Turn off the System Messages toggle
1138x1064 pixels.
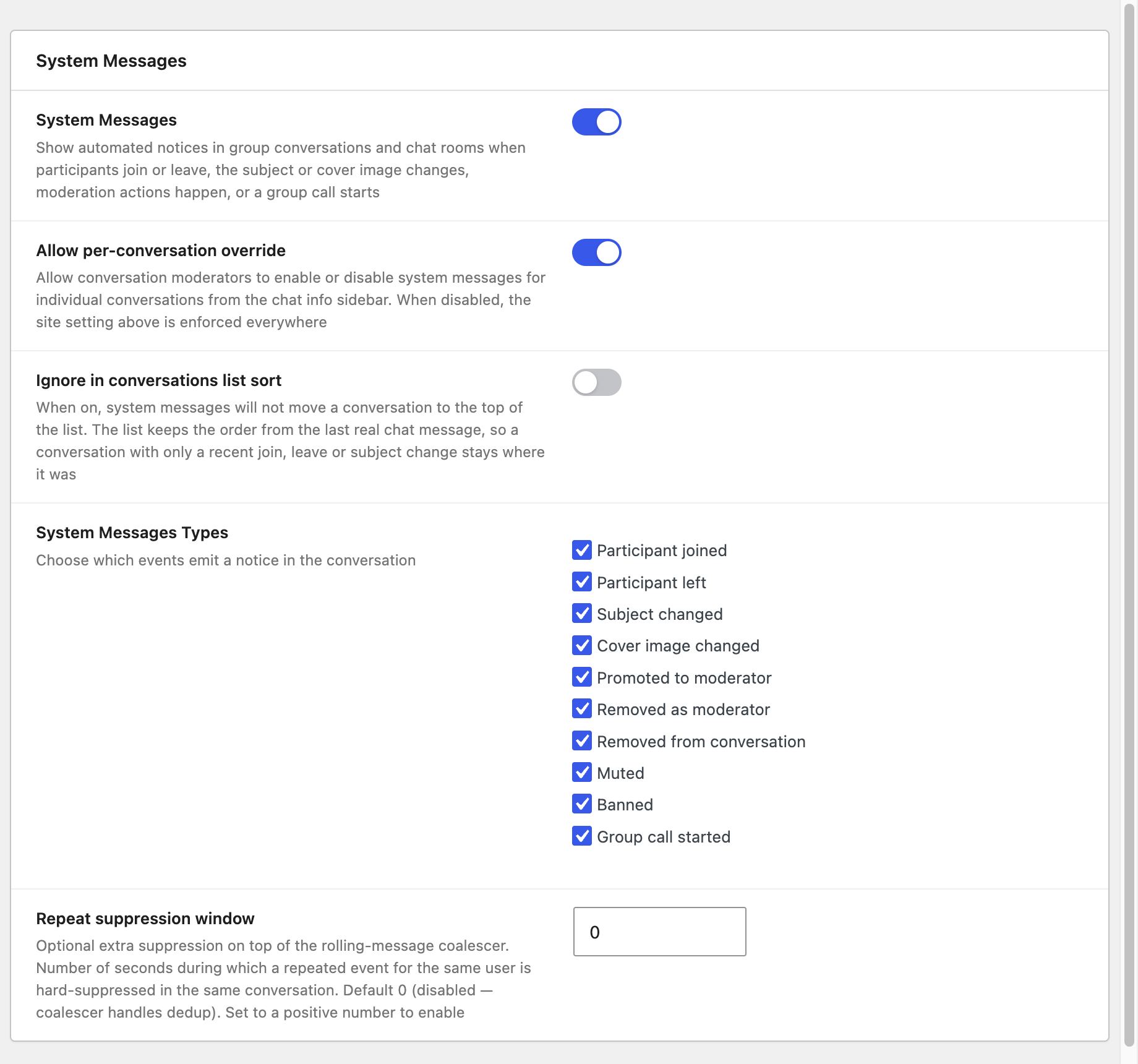[x=596, y=122]
